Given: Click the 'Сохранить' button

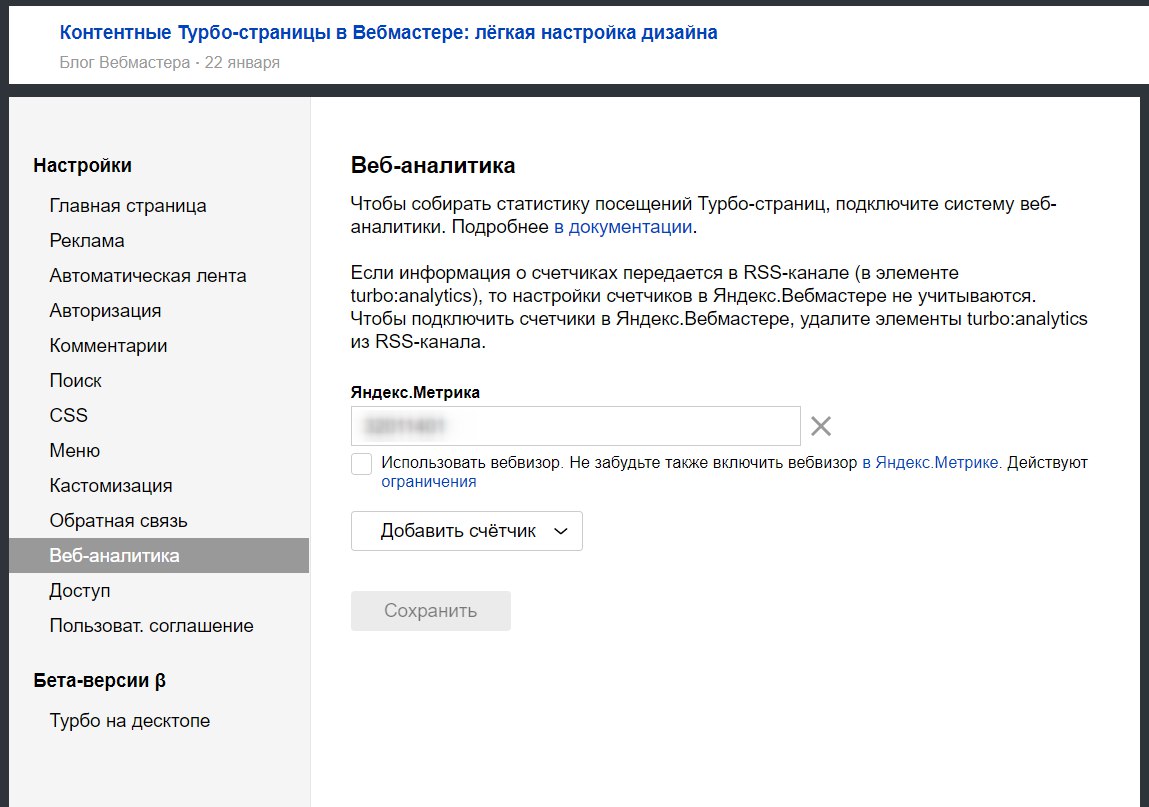Looking at the screenshot, I should tap(431, 611).
